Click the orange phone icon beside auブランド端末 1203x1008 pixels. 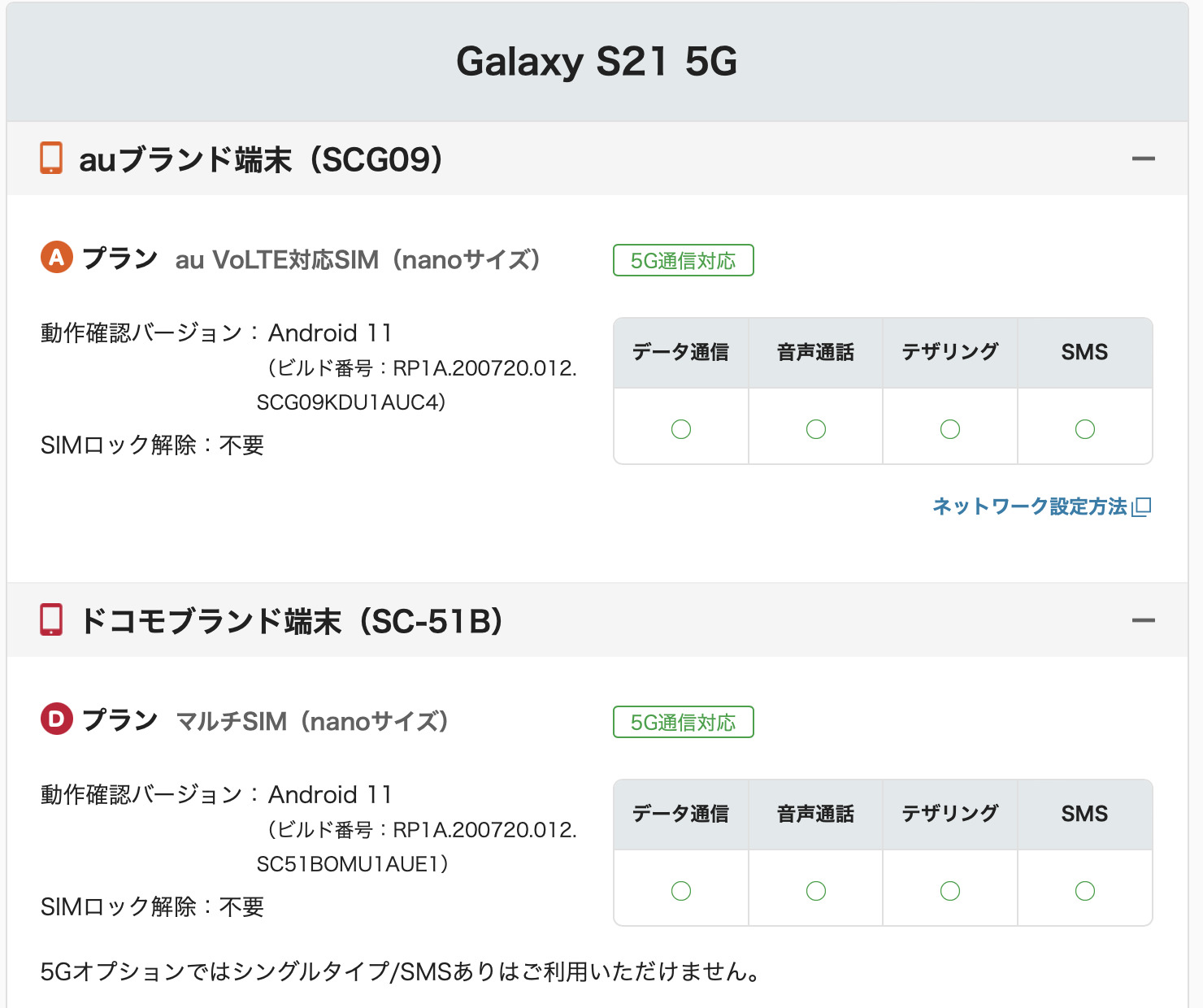pos(51,159)
